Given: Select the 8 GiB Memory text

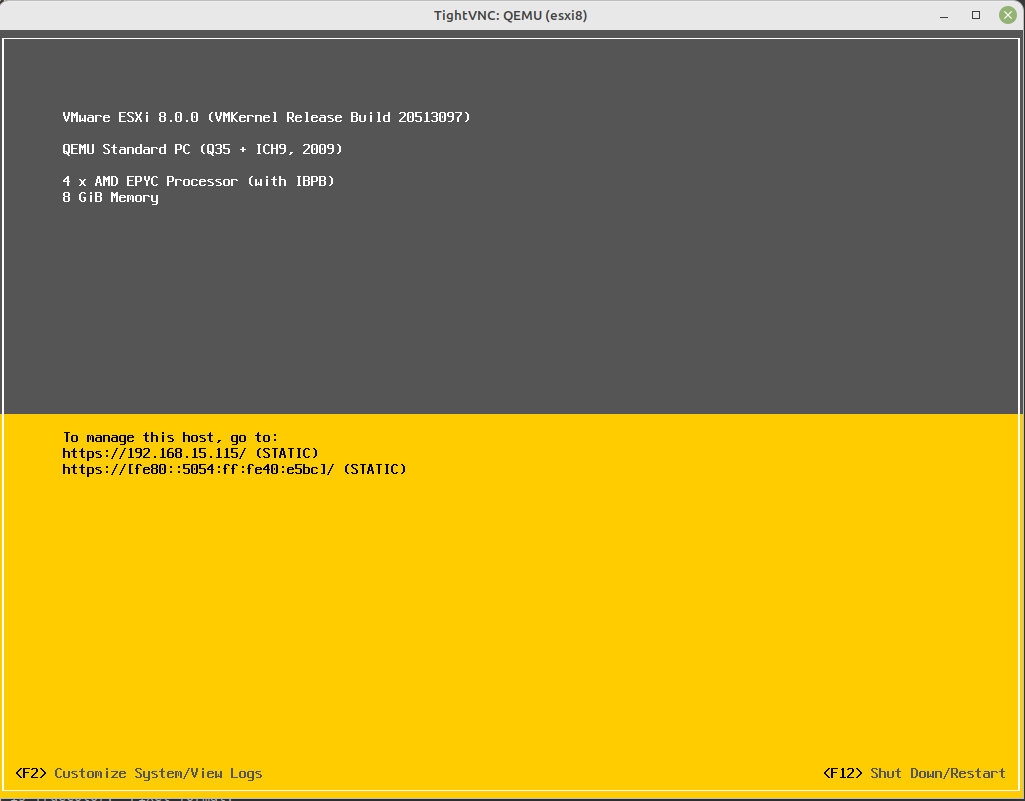Looking at the screenshot, I should click(x=110, y=197).
